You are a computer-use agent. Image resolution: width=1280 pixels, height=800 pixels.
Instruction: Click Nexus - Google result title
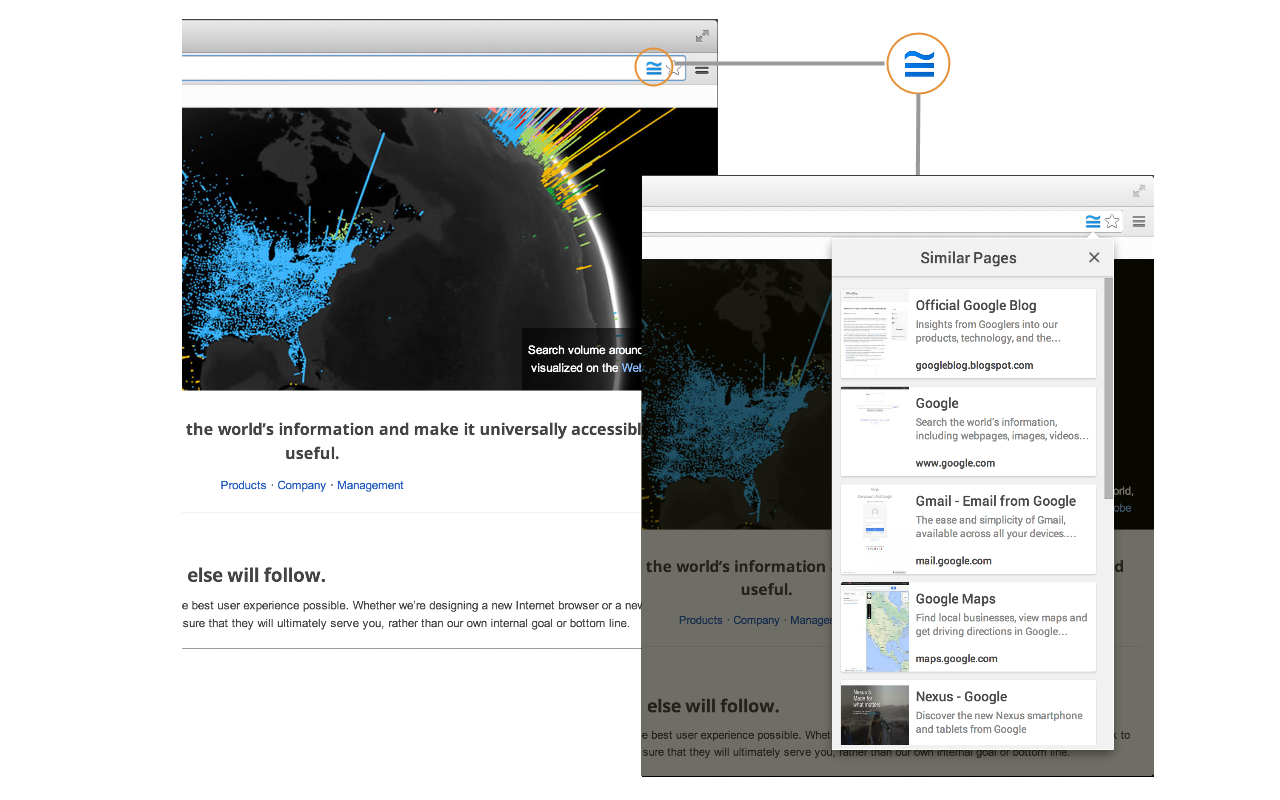pos(961,697)
